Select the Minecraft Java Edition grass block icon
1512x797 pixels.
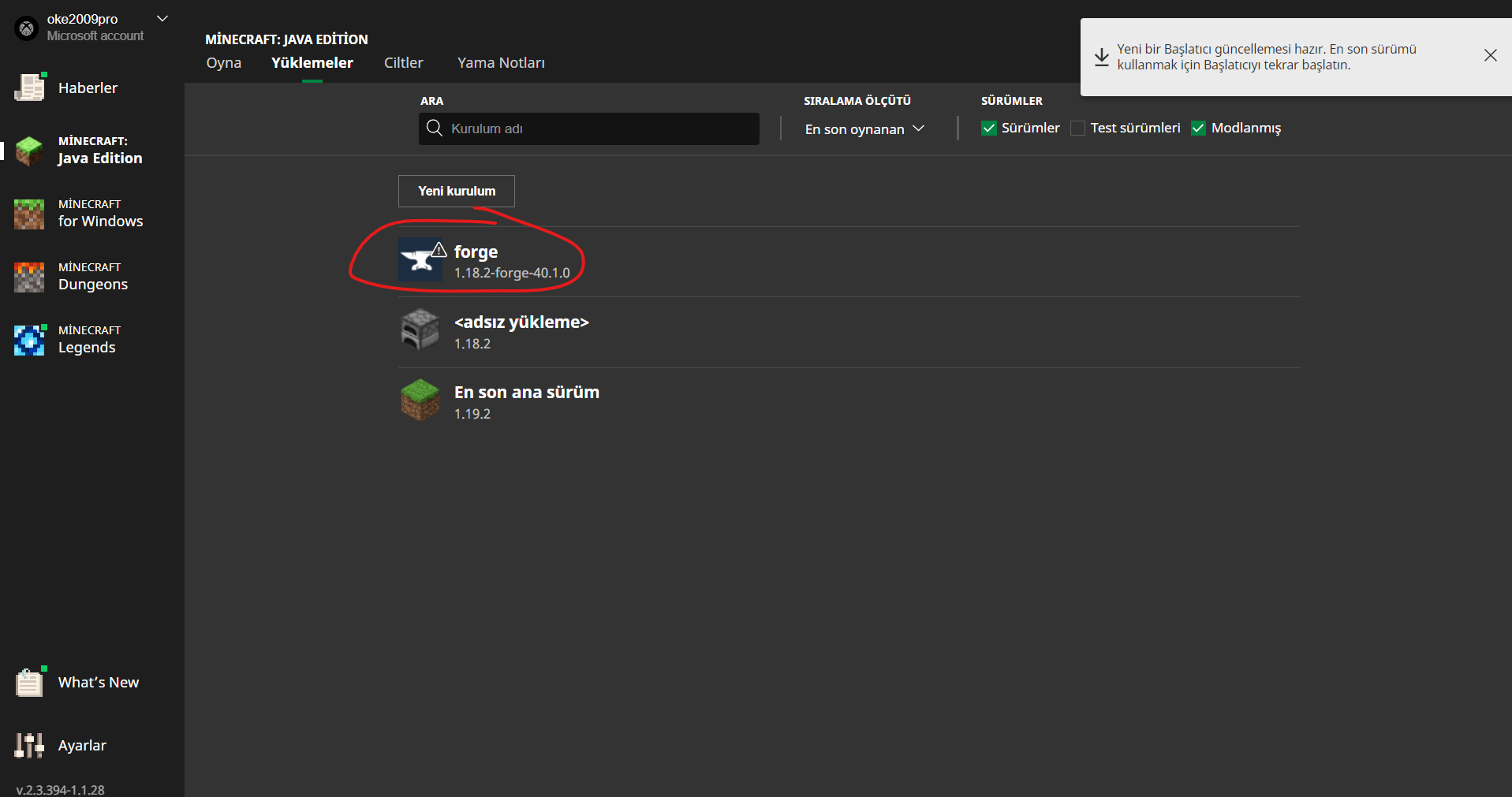pyautogui.click(x=29, y=150)
